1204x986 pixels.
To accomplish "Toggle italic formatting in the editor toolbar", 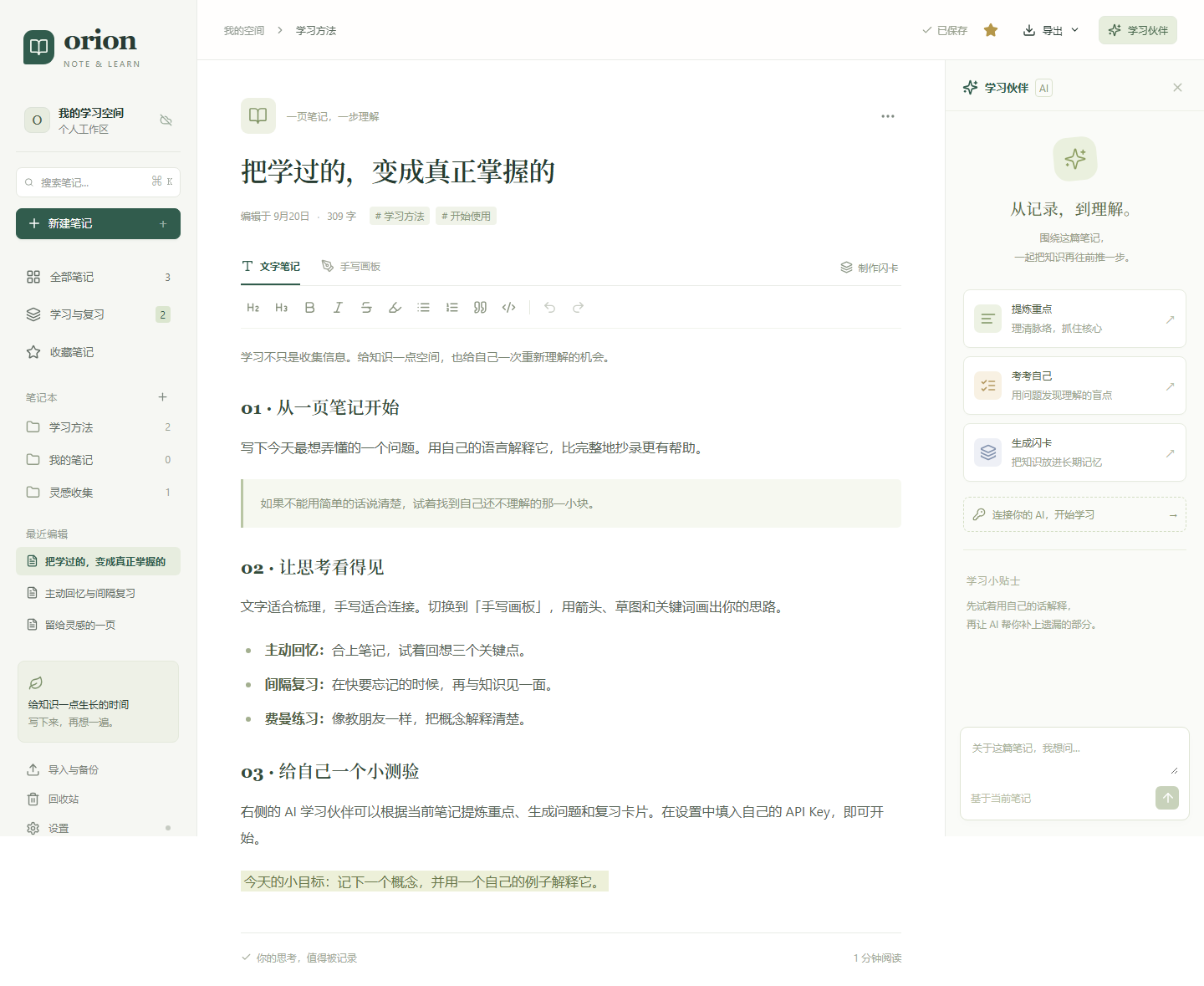I will [x=338, y=308].
